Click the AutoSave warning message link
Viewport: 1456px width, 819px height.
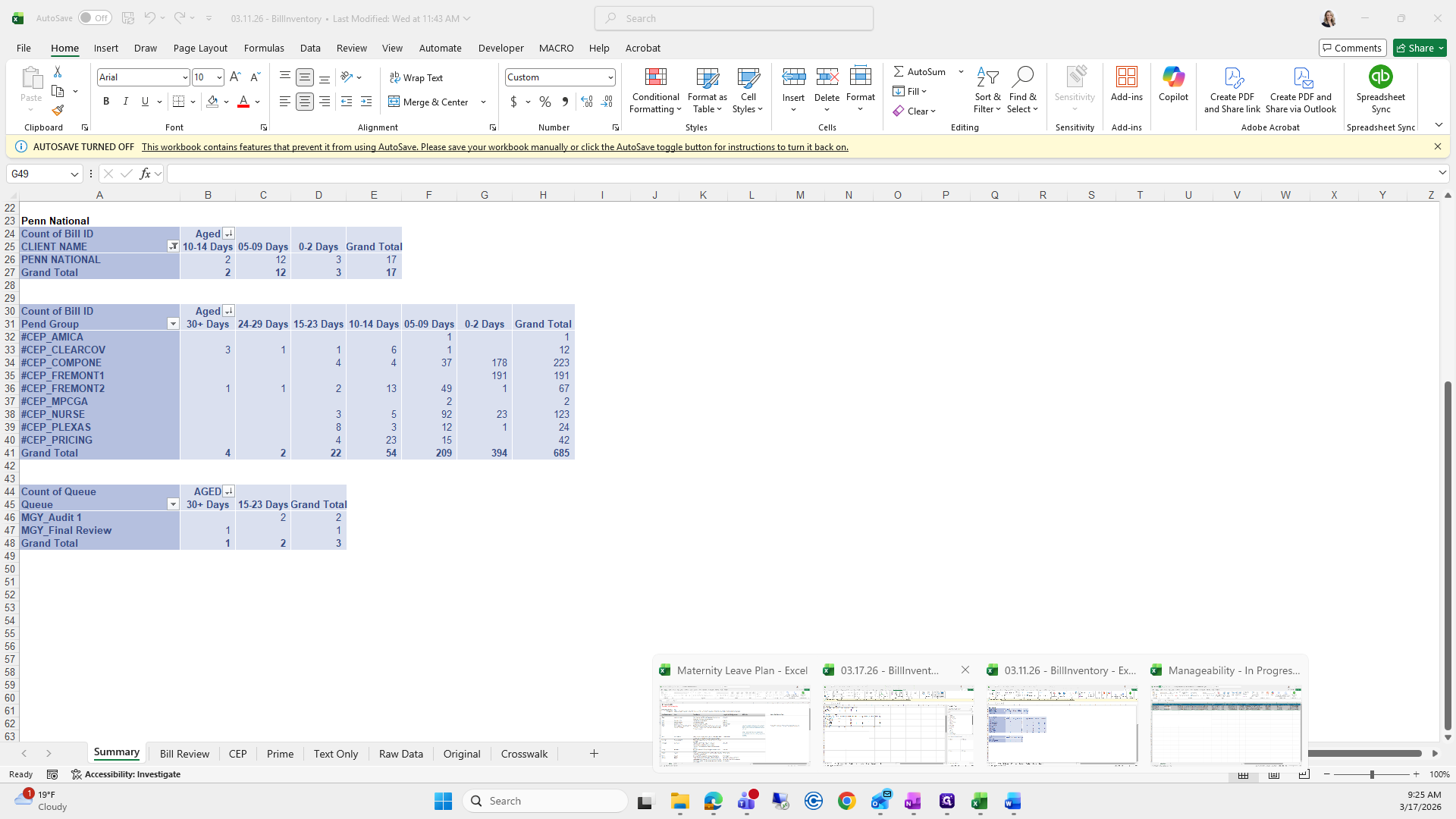pyautogui.click(x=494, y=147)
